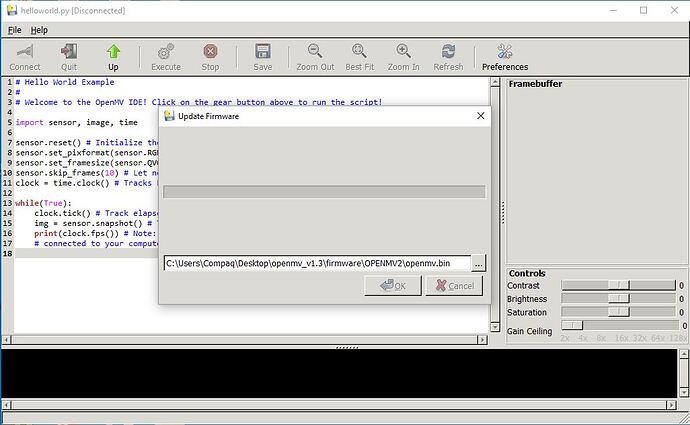
Task: Click the terminal vertical scrollbar down arrow
Action: pyautogui.click(x=684, y=392)
